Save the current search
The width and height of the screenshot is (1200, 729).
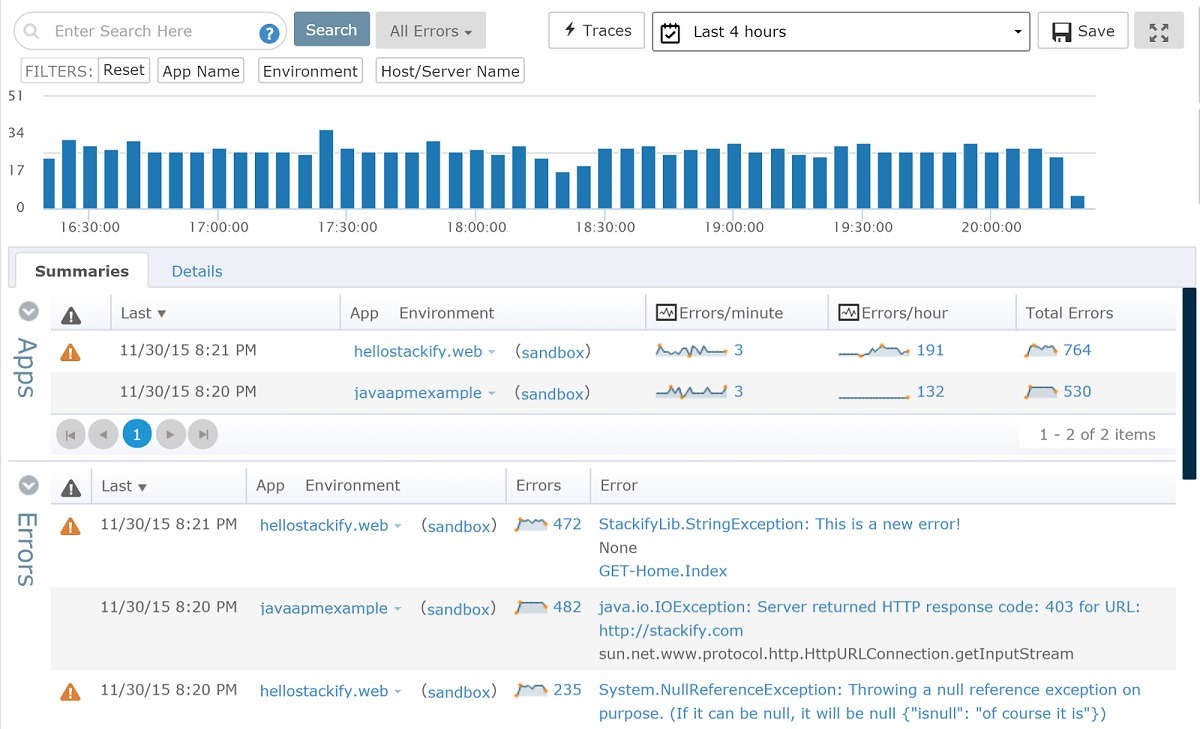(1083, 31)
